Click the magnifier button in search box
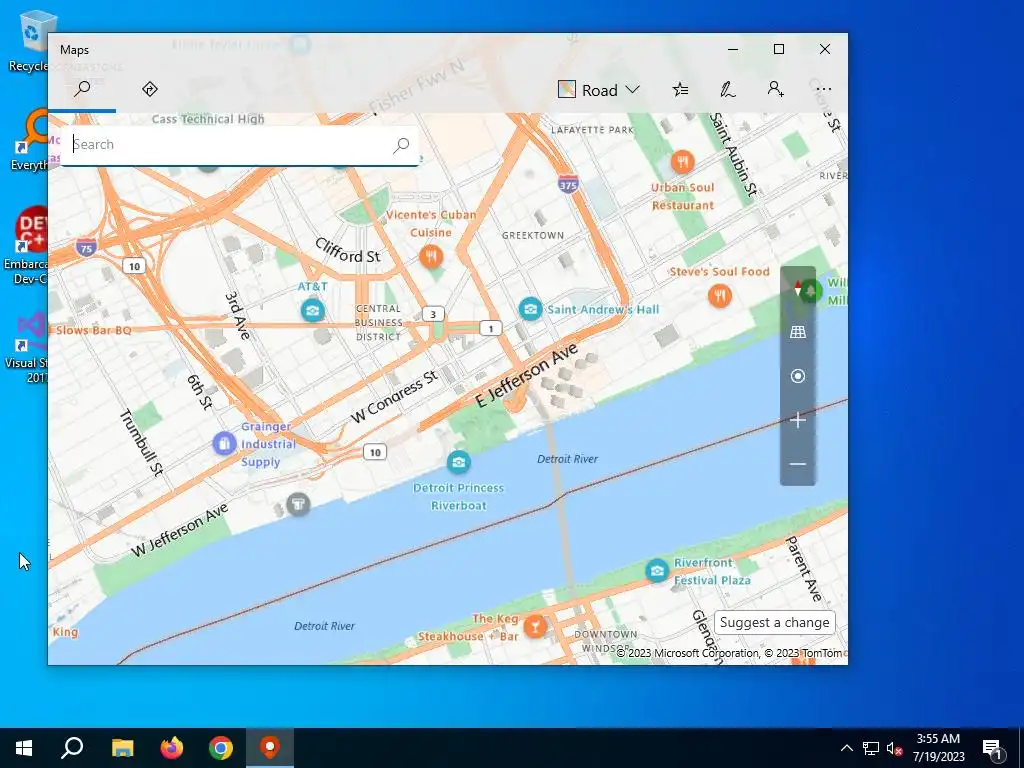 click(401, 145)
